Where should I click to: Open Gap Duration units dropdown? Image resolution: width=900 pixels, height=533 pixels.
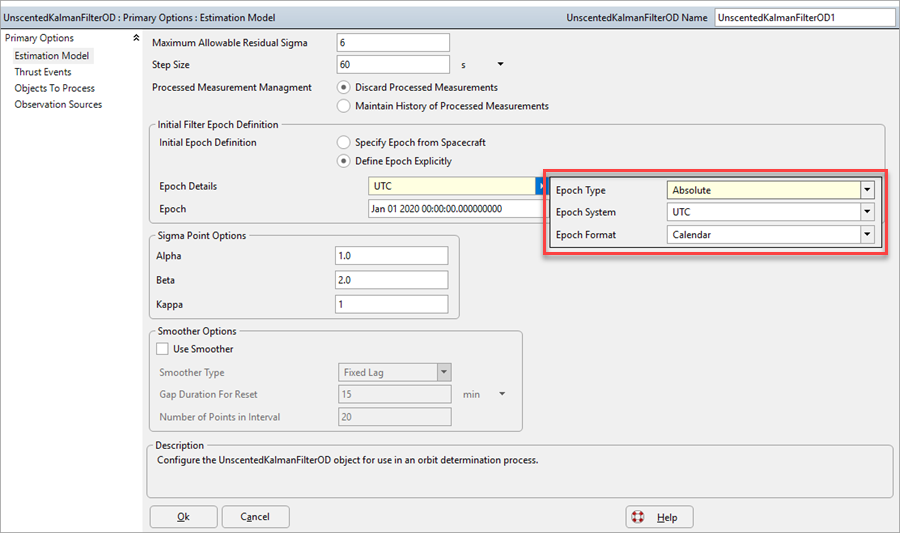[502, 394]
